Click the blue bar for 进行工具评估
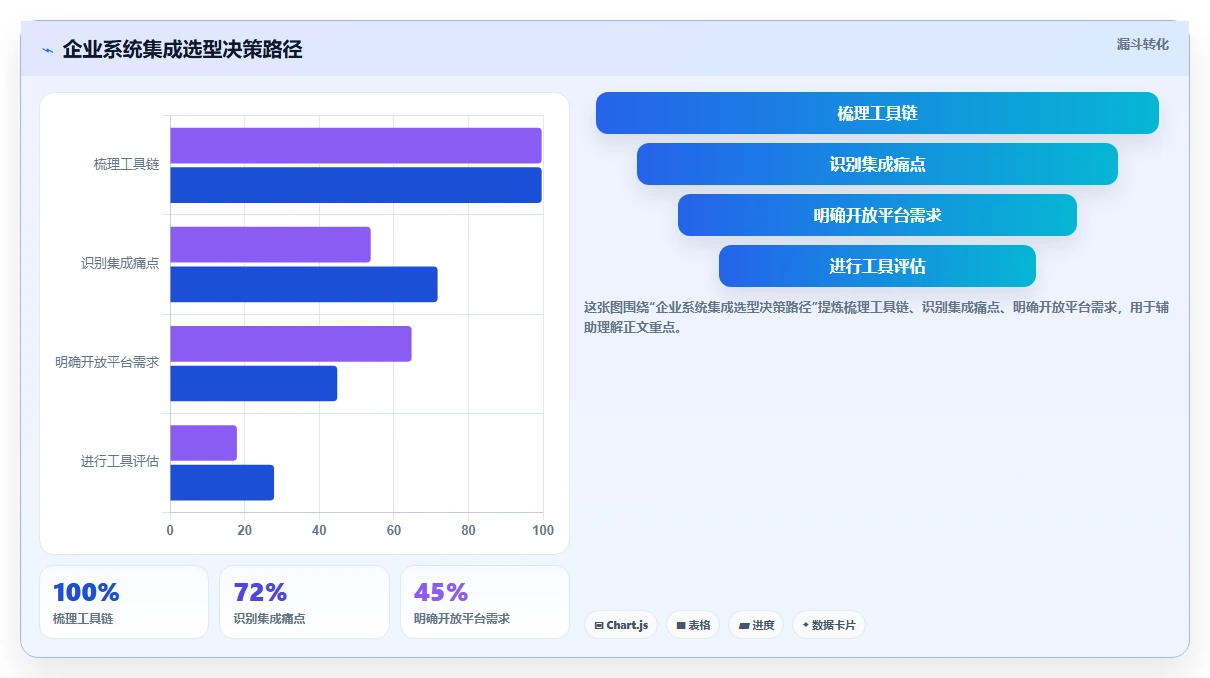Screen dimensions: 1210x678 coord(222,482)
